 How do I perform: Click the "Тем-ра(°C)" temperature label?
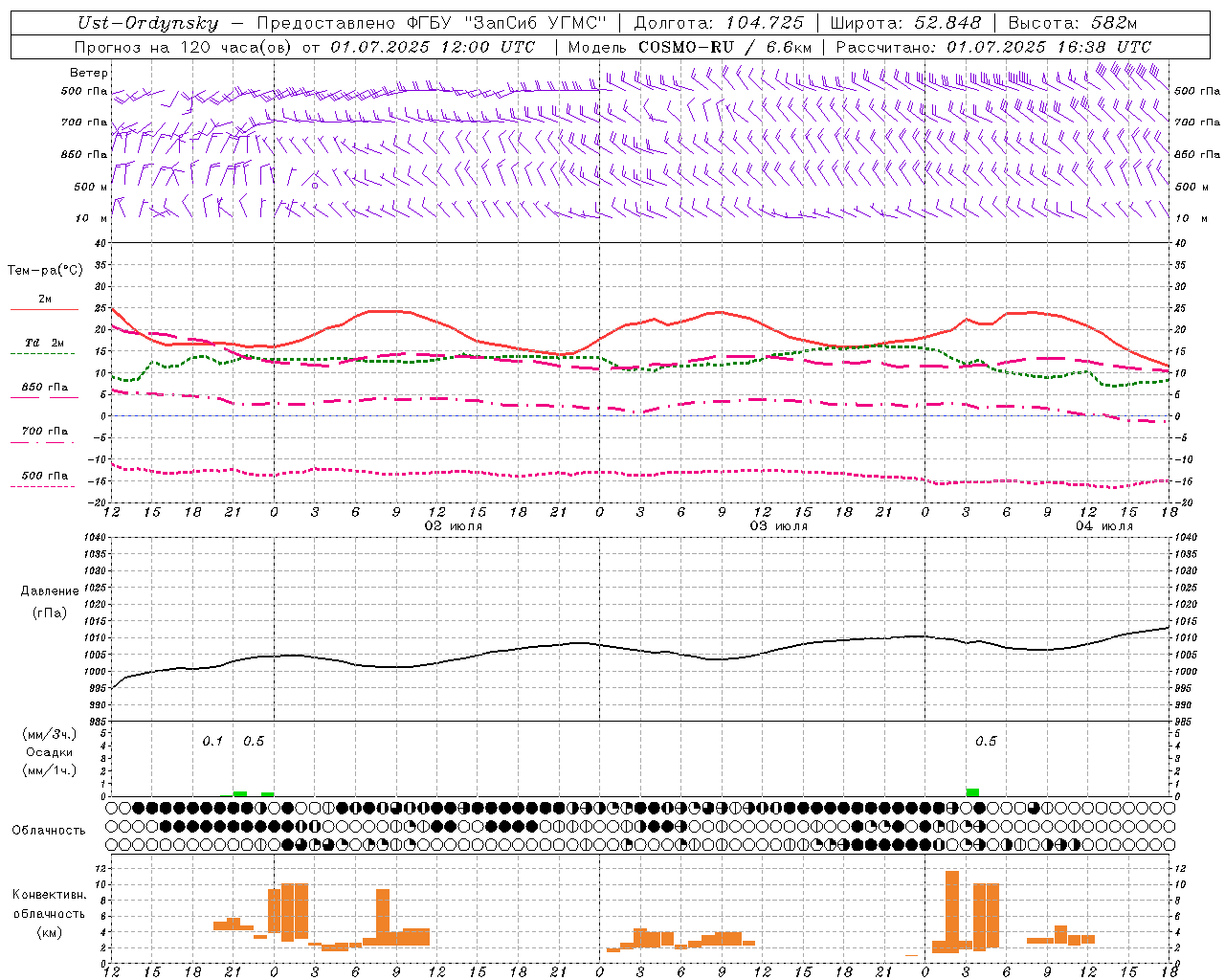(45, 271)
